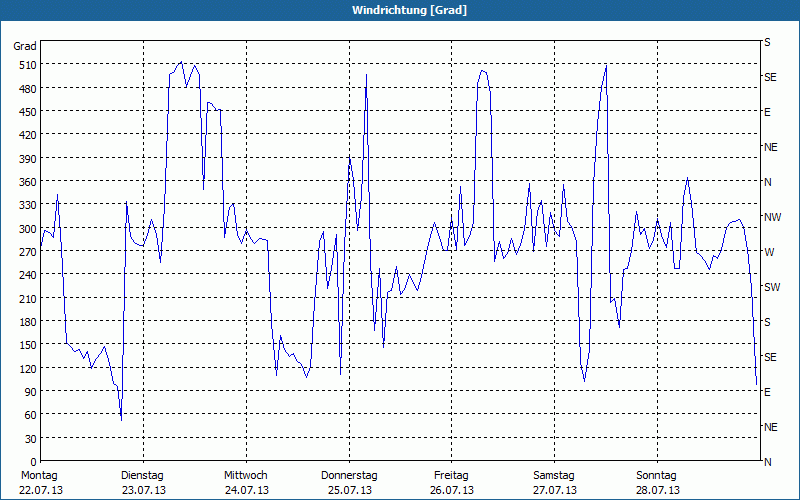Select the 60 y-axis tick label

pos(30,415)
